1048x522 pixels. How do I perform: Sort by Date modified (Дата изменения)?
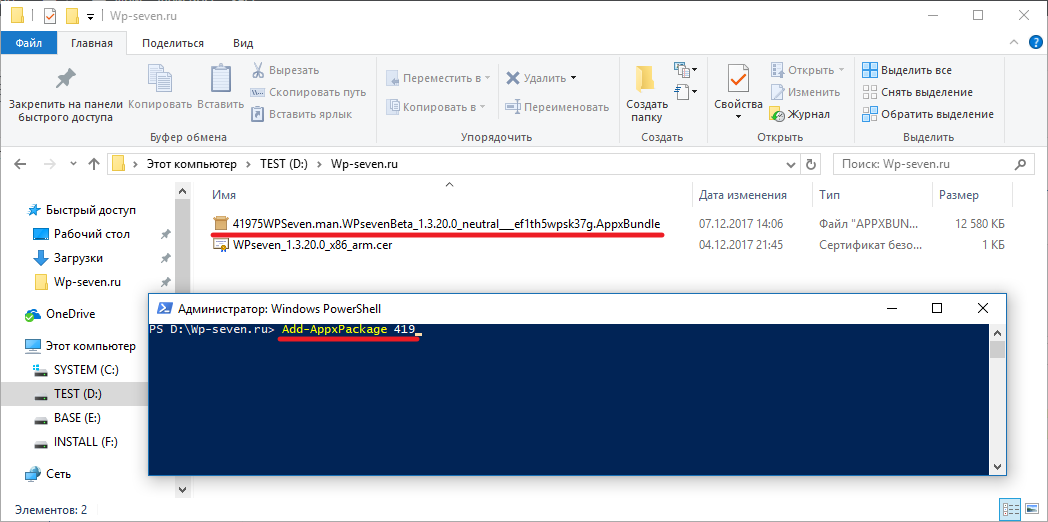pos(743,195)
